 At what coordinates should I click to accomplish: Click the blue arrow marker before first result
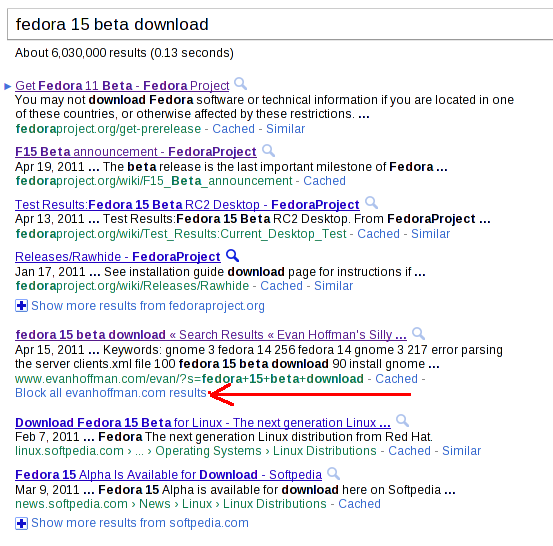[x=8, y=86]
